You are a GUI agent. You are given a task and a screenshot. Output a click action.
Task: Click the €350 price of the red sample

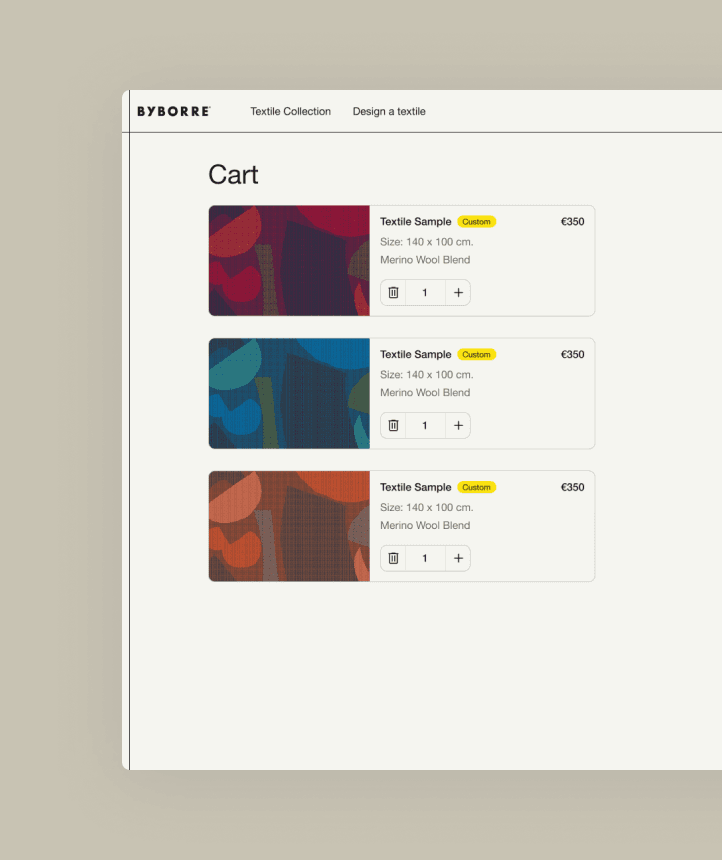572,222
